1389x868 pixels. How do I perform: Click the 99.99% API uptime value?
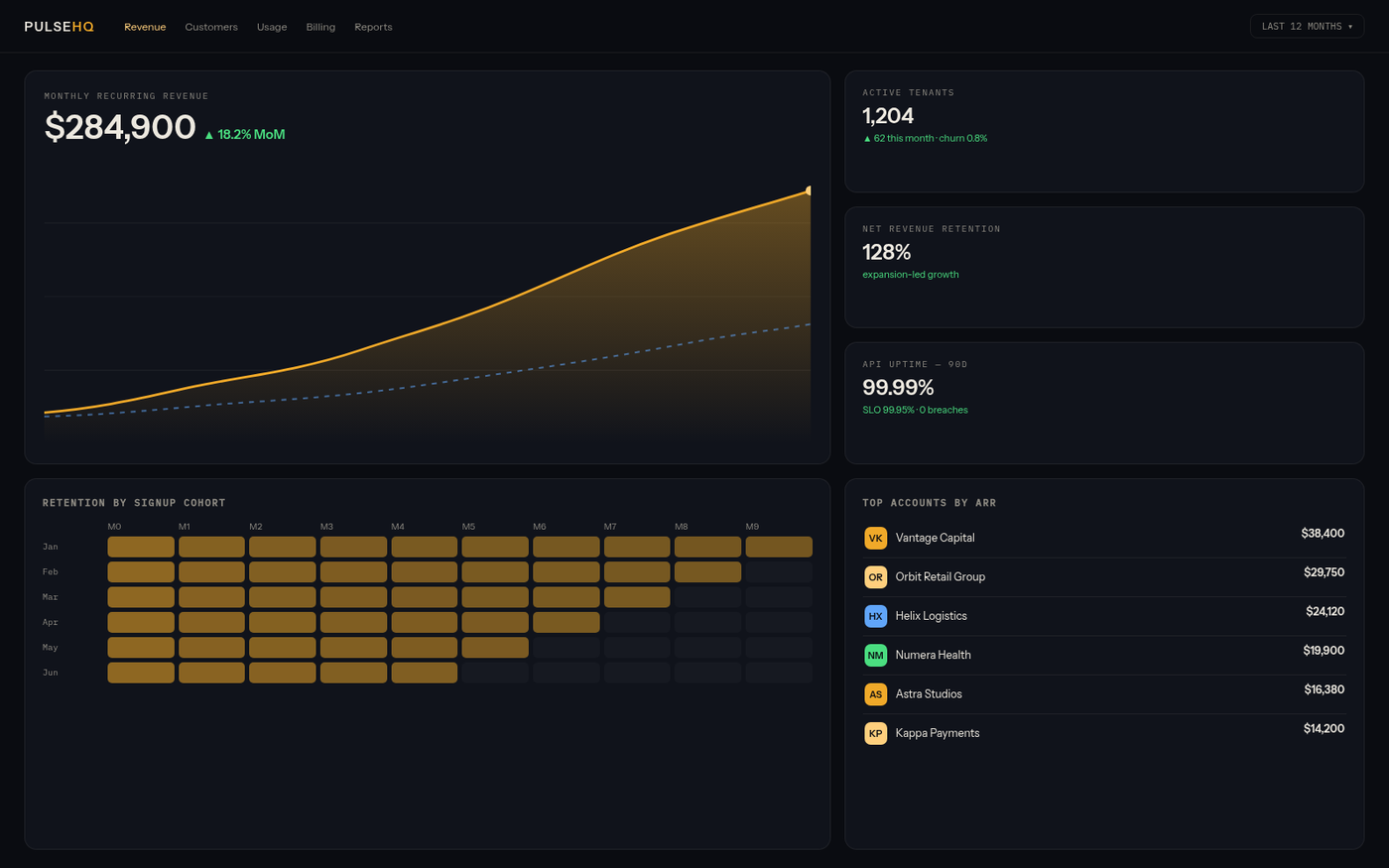[898, 388]
